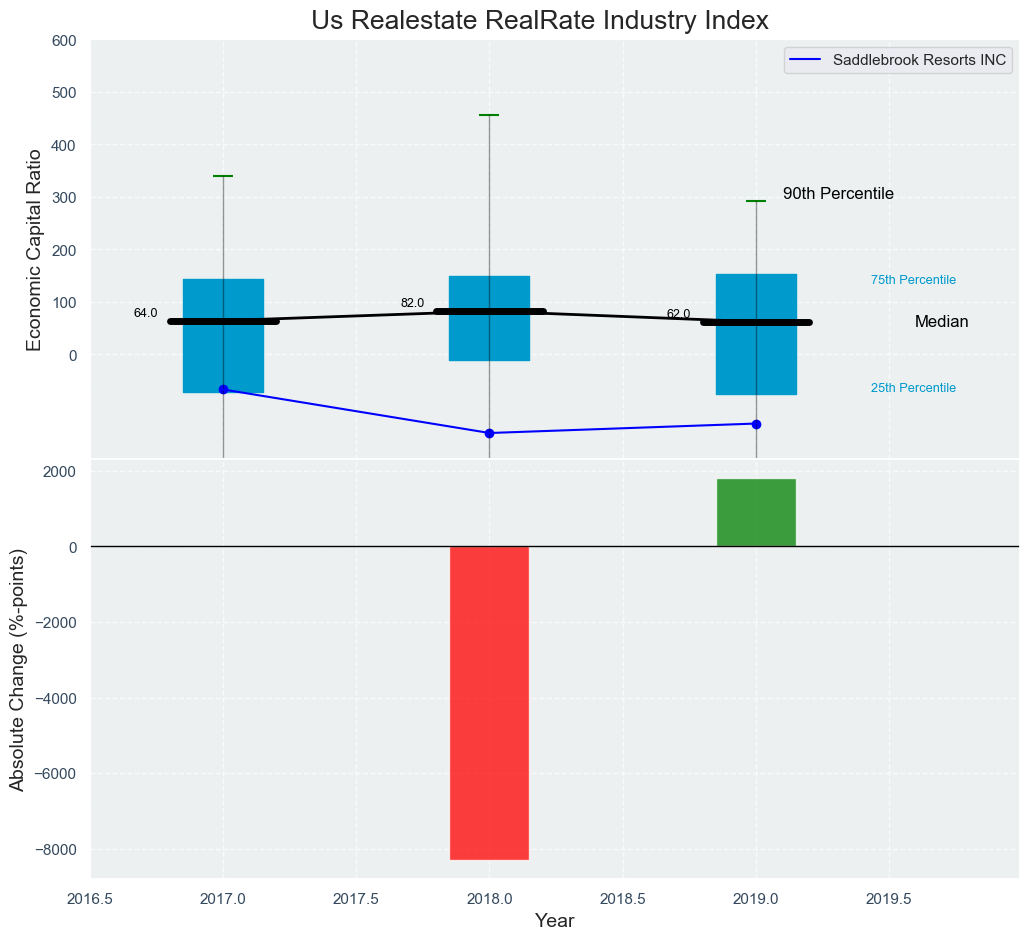Screen dimensions: 1029x940
Task: Click the 90th Percentile annotation text
Action: (838, 194)
